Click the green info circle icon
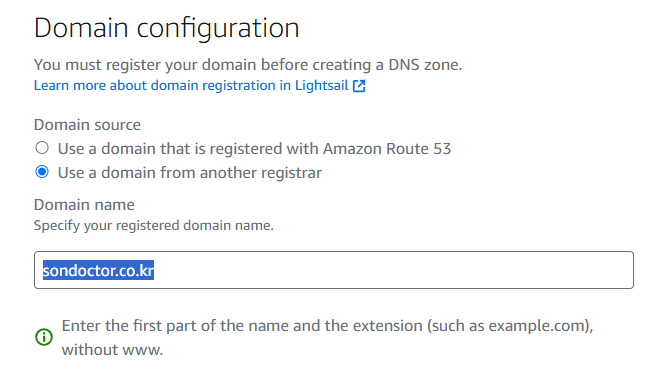Screen dimensions: 657x374 (x=44, y=337)
